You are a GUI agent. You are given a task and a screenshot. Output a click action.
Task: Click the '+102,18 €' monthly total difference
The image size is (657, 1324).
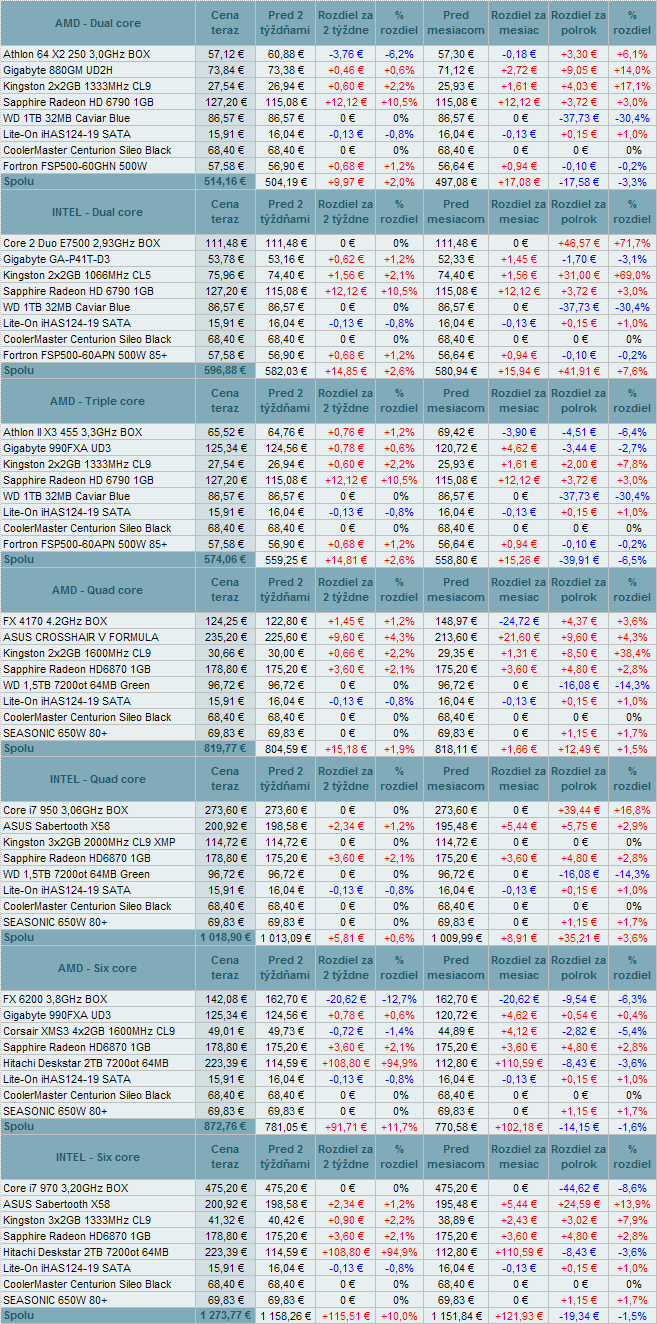[x=519, y=1127]
